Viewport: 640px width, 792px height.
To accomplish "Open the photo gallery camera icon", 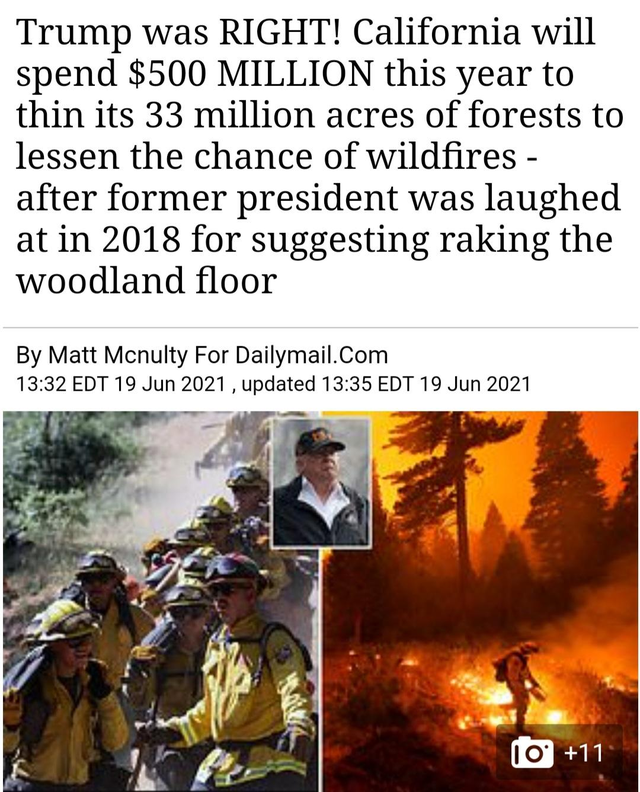I will click(x=532, y=752).
